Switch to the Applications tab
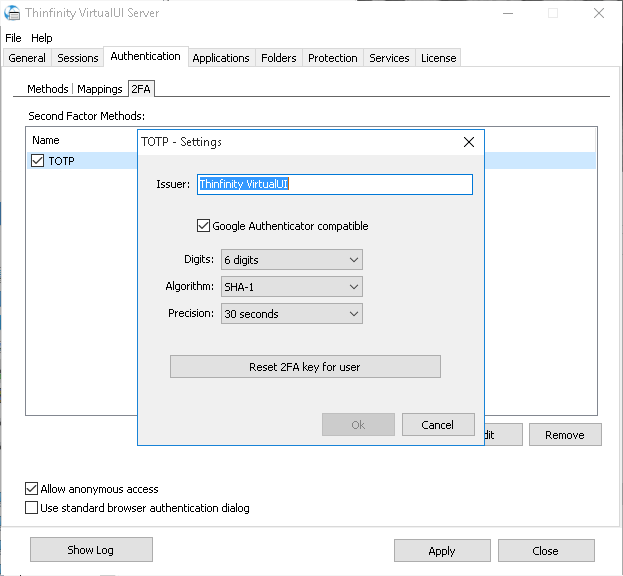The width and height of the screenshot is (623, 576). (220, 58)
